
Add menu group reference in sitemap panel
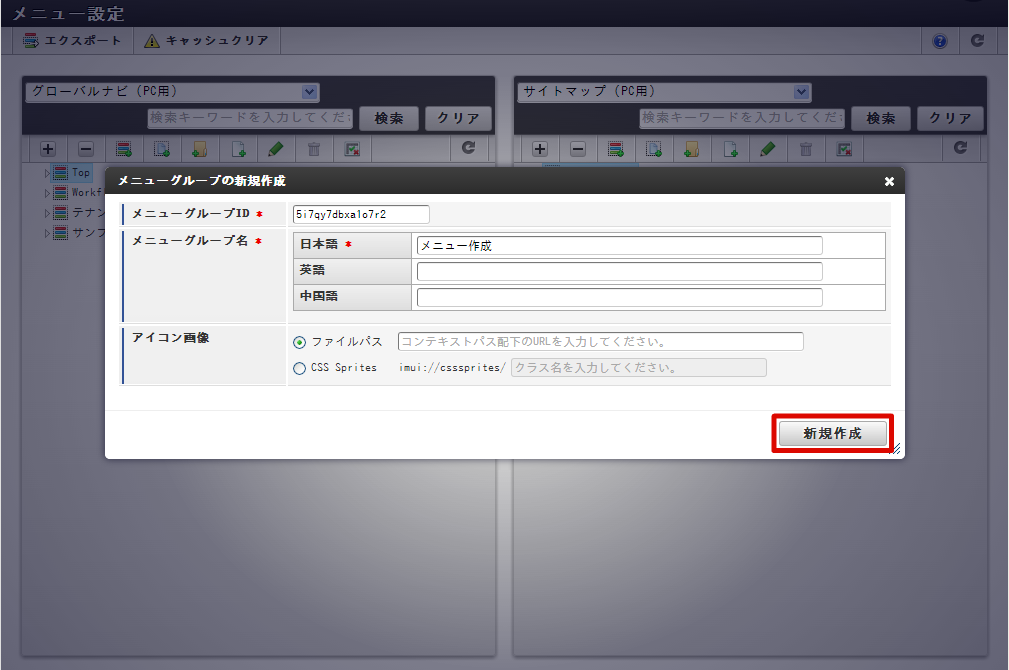[x=654, y=149]
